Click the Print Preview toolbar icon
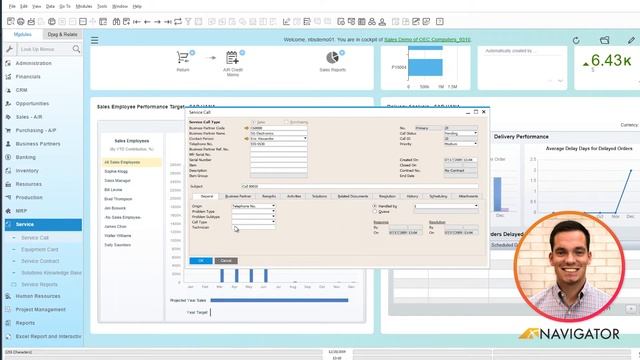Viewport: 640px width, 360px height. point(11,21)
